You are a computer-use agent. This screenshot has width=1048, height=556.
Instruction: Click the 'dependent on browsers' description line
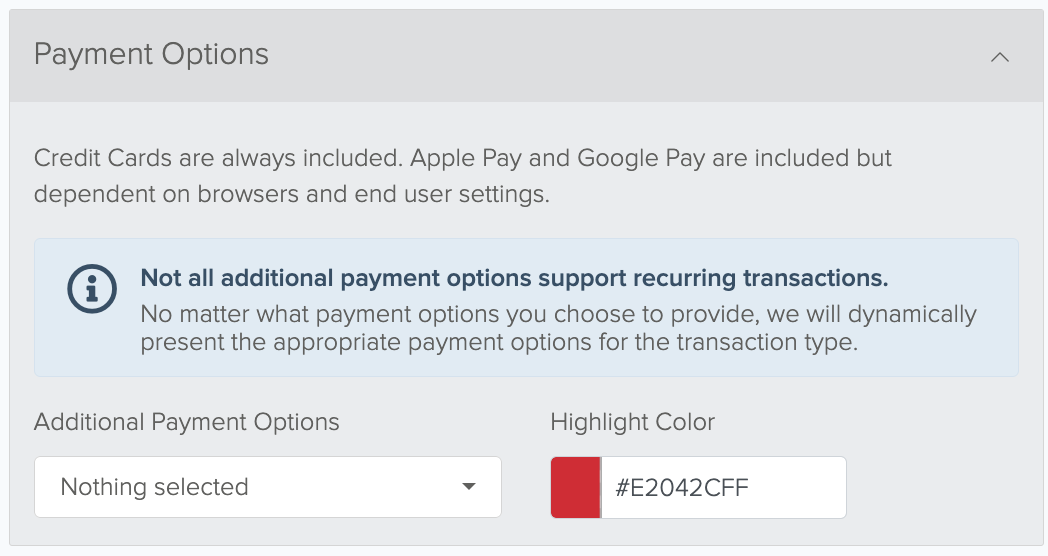tap(291, 194)
